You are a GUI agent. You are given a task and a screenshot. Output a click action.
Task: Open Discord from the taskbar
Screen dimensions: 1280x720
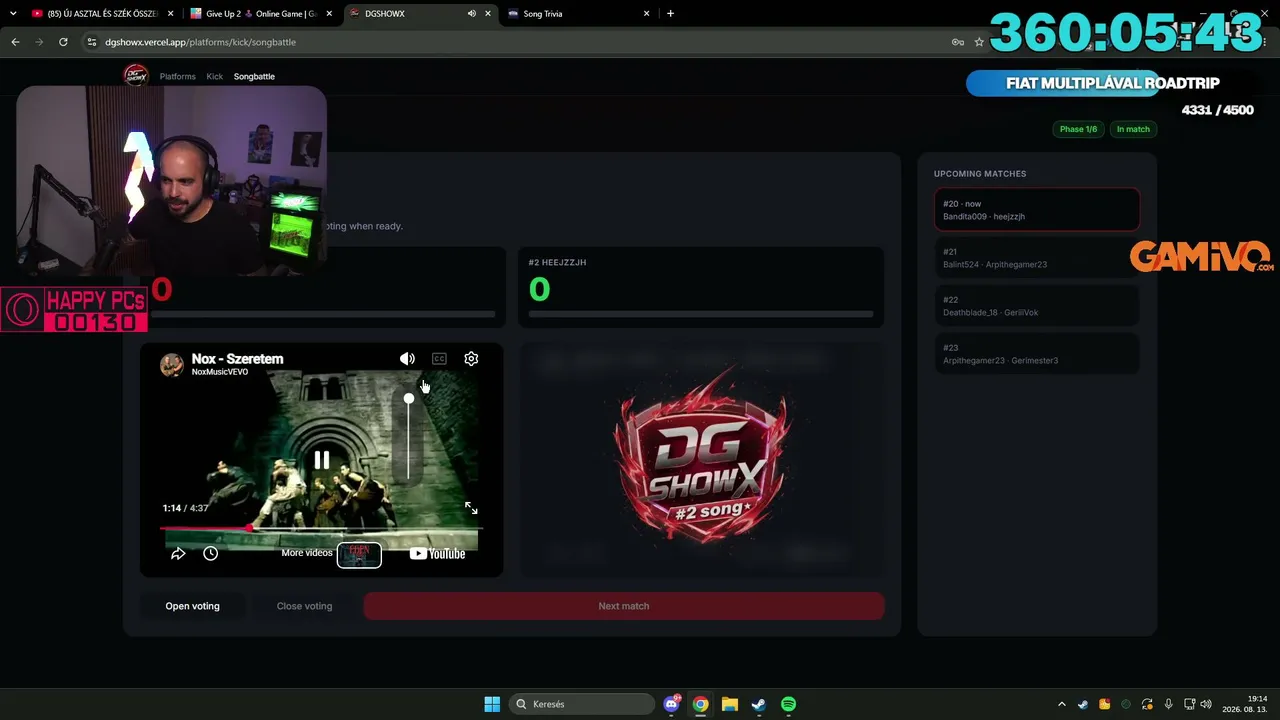click(x=672, y=704)
